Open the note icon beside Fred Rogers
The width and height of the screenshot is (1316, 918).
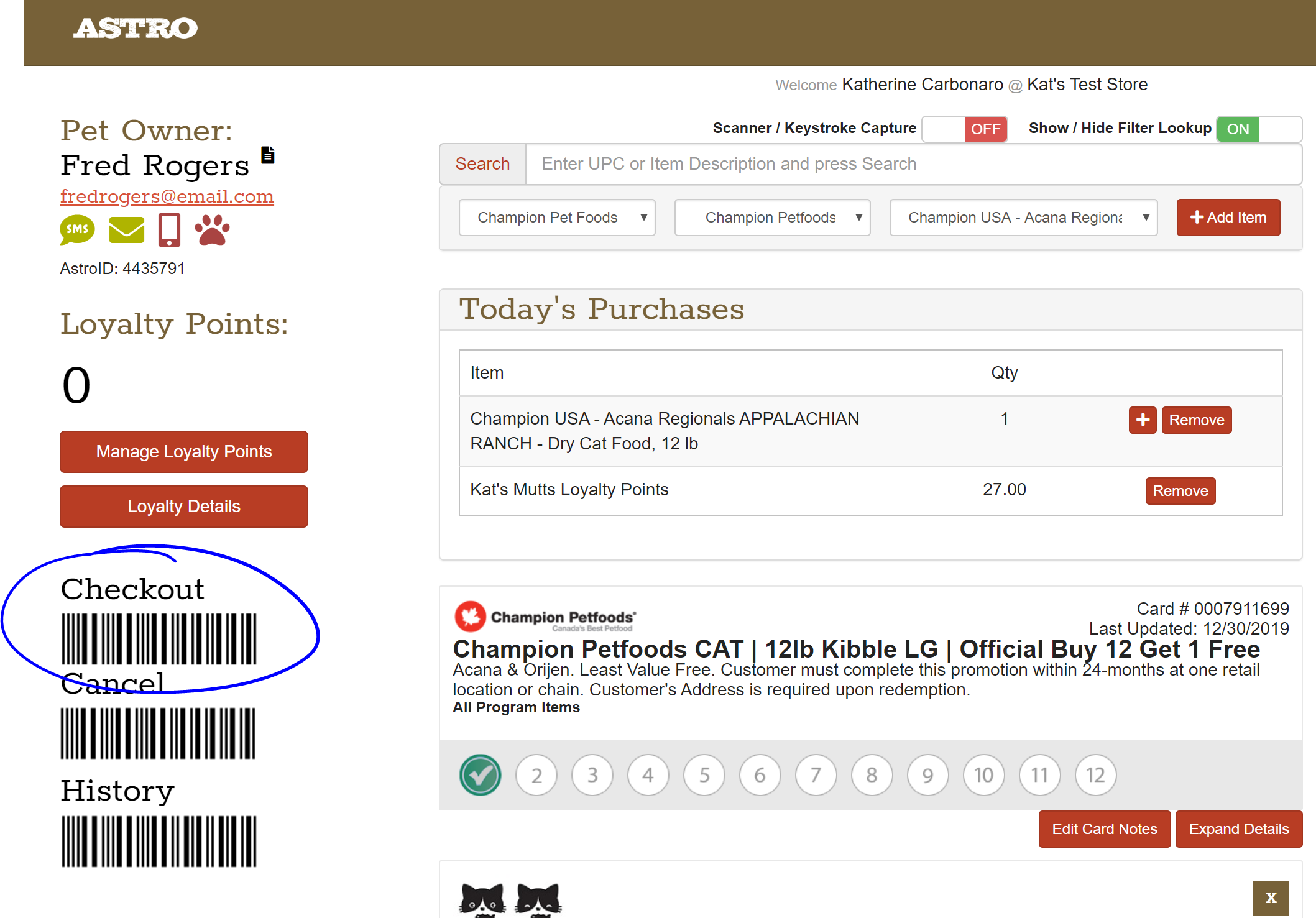268,155
